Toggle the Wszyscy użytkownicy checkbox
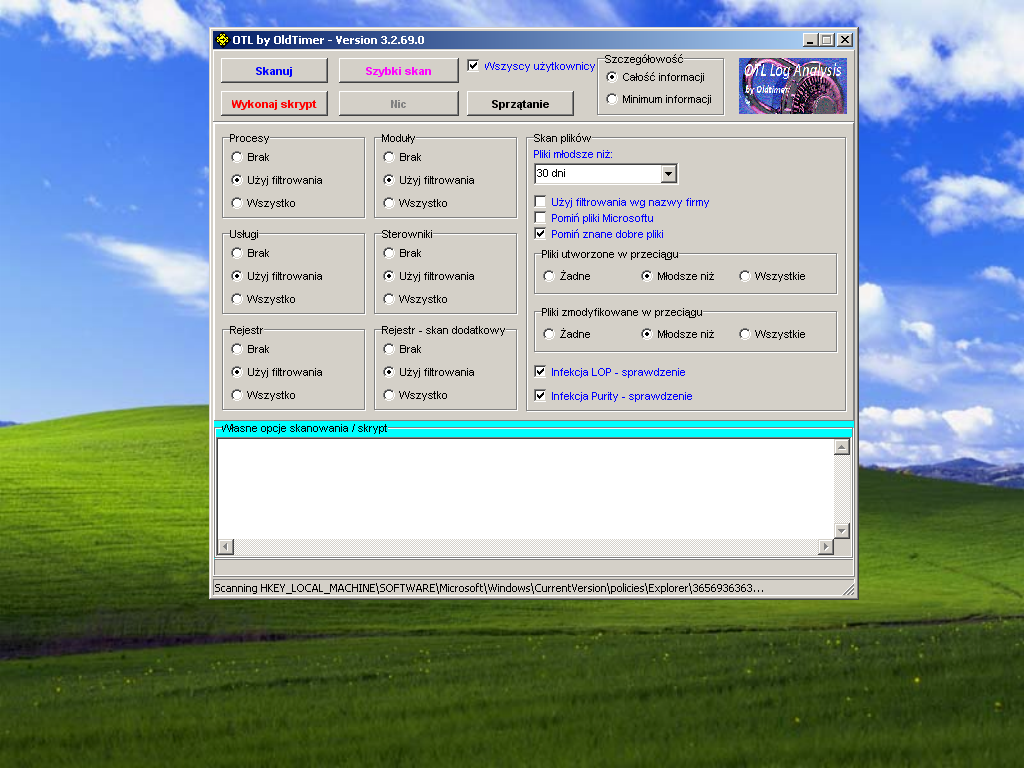Image resolution: width=1024 pixels, height=768 pixels. click(473, 66)
